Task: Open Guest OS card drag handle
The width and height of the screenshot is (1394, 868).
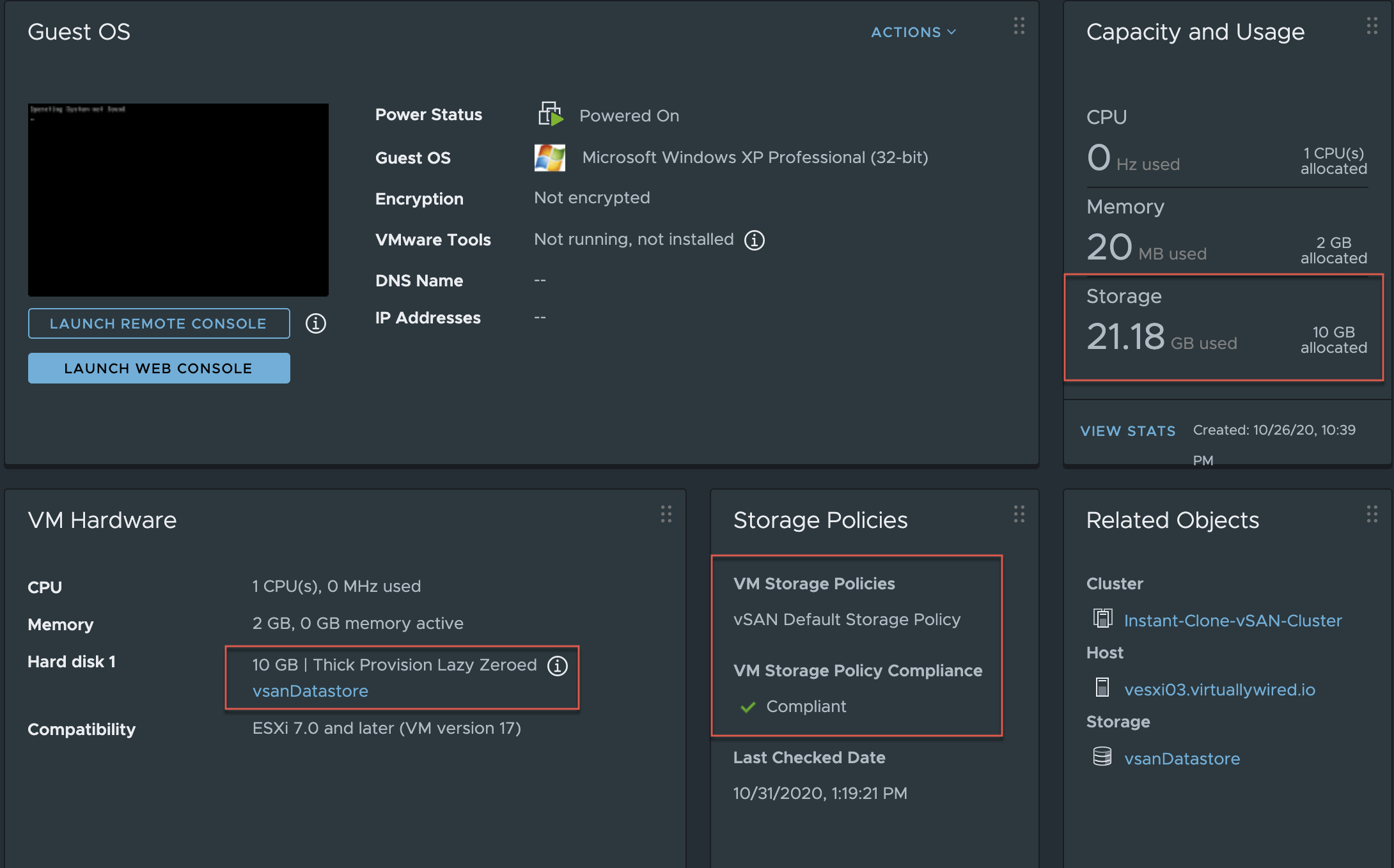Action: 1019,26
